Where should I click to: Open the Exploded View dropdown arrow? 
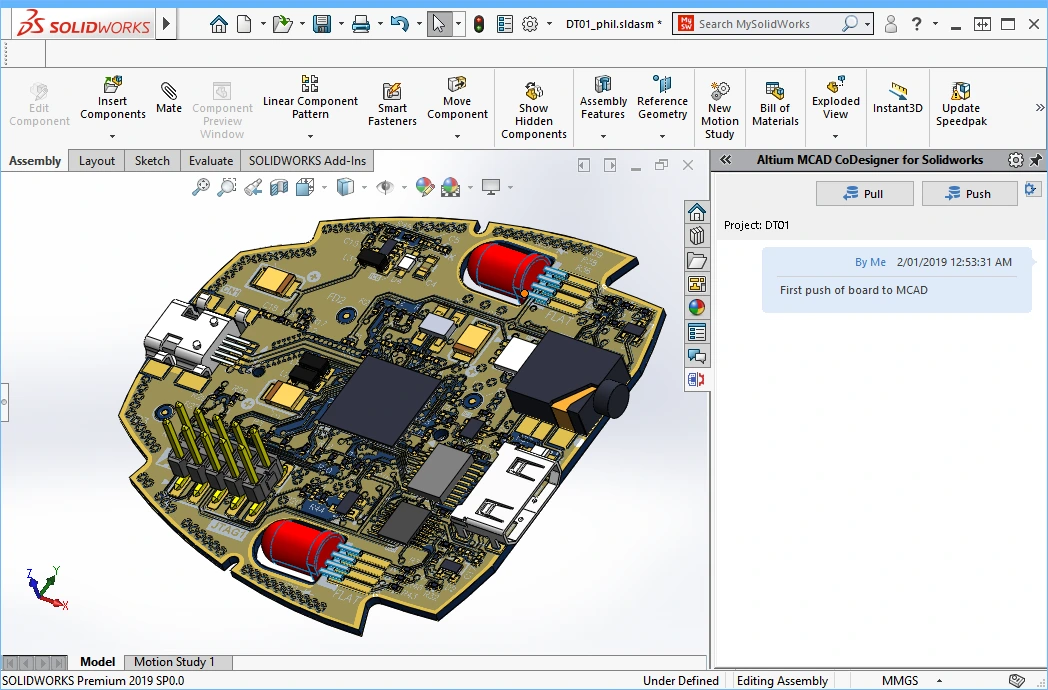coord(835,136)
